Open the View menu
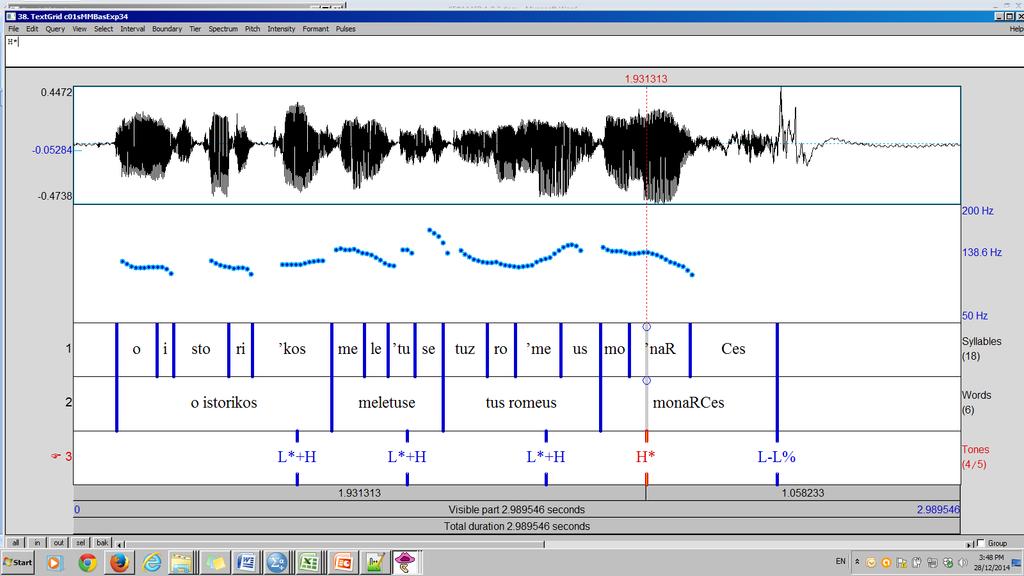The width and height of the screenshot is (1024, 576). tap(79, 29)
